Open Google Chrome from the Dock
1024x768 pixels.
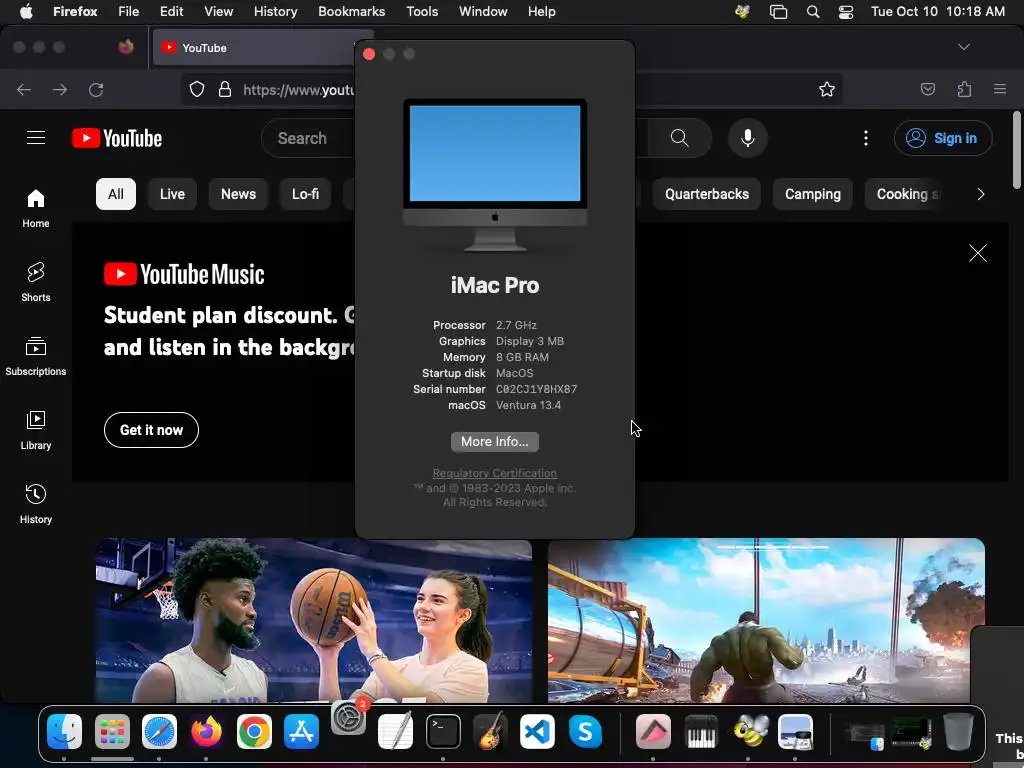(254, 731)
